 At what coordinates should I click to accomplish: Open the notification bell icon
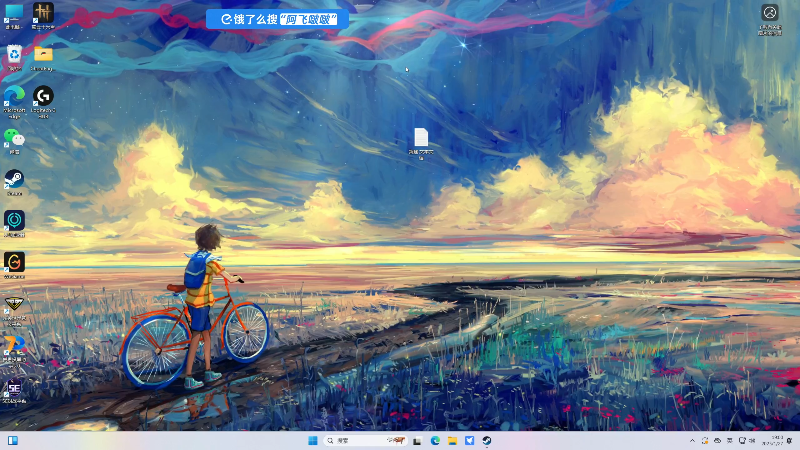[x=790, y=440]
